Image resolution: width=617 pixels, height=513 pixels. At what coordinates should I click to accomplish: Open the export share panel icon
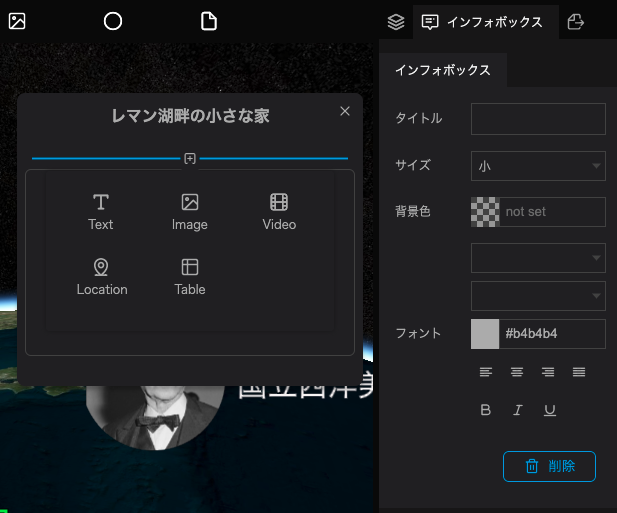576,22
